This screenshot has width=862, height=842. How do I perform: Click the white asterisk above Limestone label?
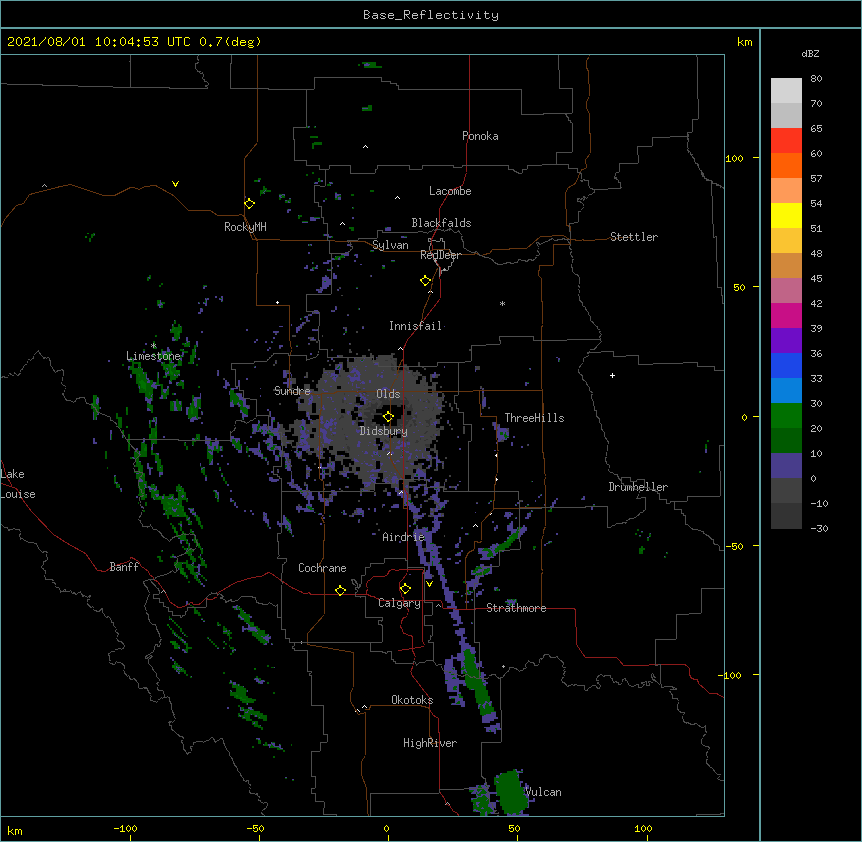[153, 346]
